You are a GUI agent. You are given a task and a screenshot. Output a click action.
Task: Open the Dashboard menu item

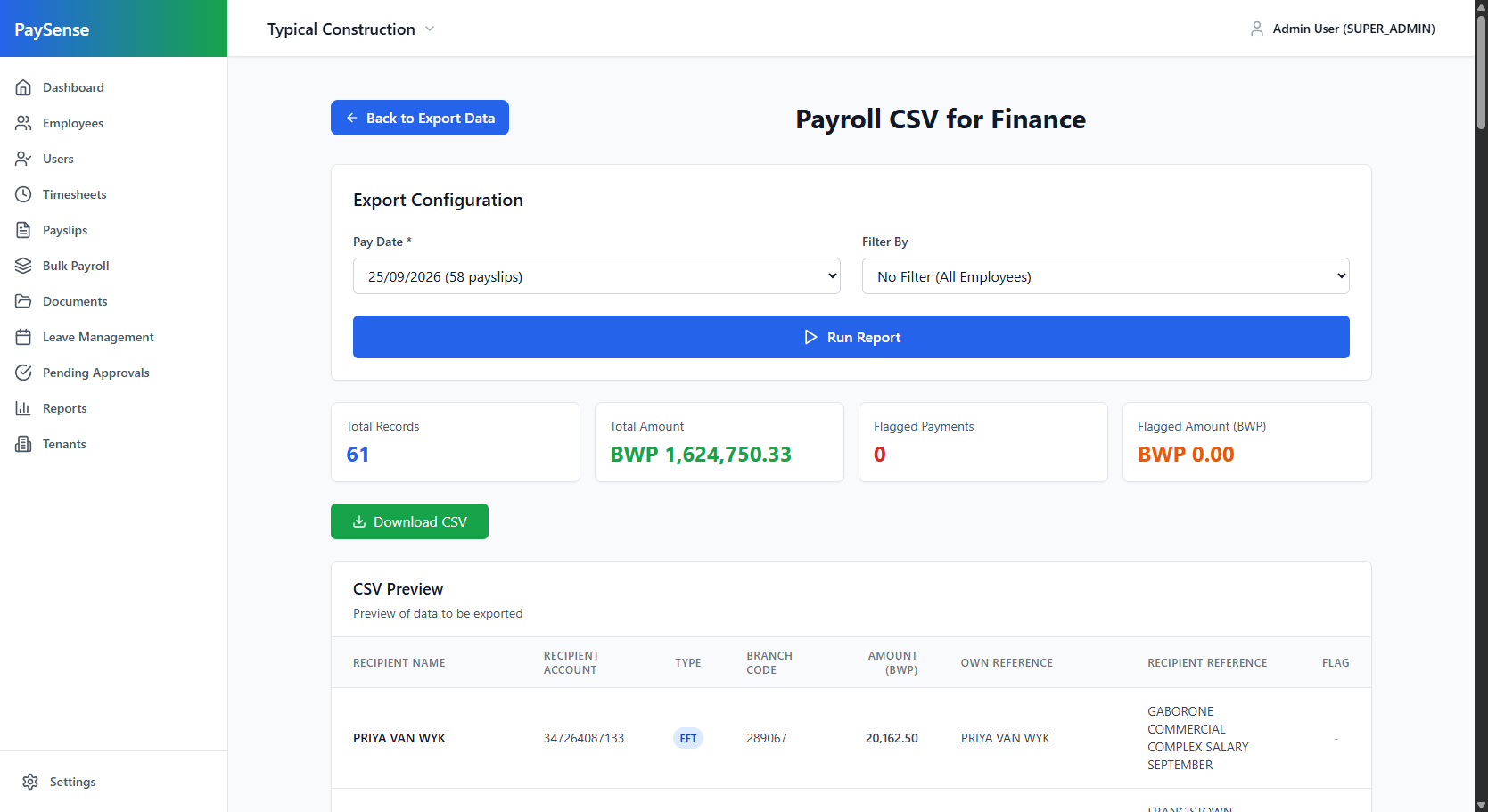(x=114, y=87)
